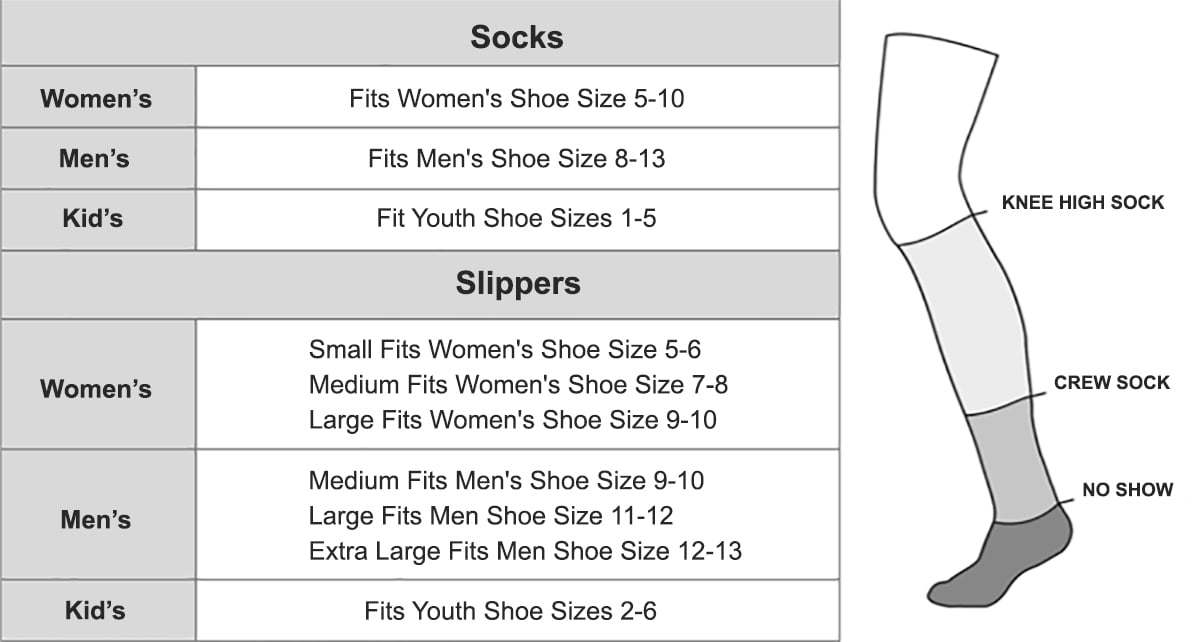Click the KNEE HIGH SOCK label

coord(1083,203)
